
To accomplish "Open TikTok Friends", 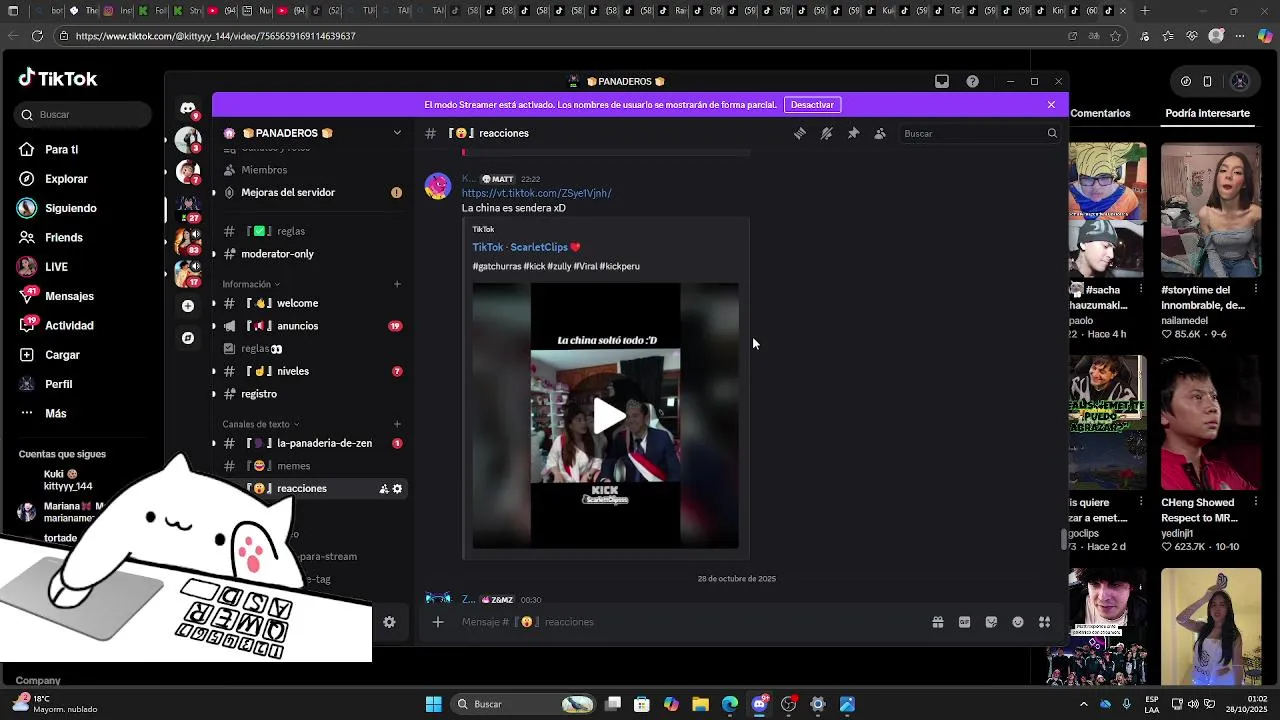I will coord(64,238).
